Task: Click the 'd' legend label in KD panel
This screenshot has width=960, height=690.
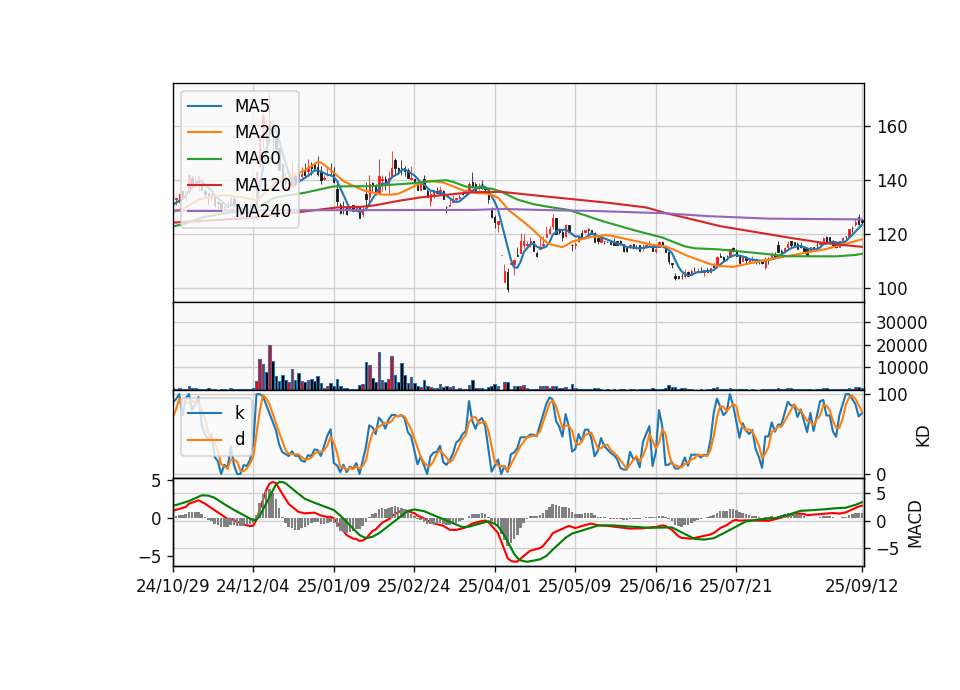Action: coord(239,439)
